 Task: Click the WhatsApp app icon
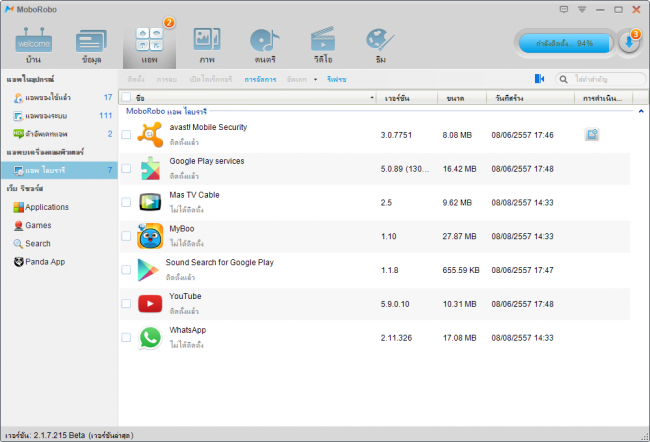[150, 338]
